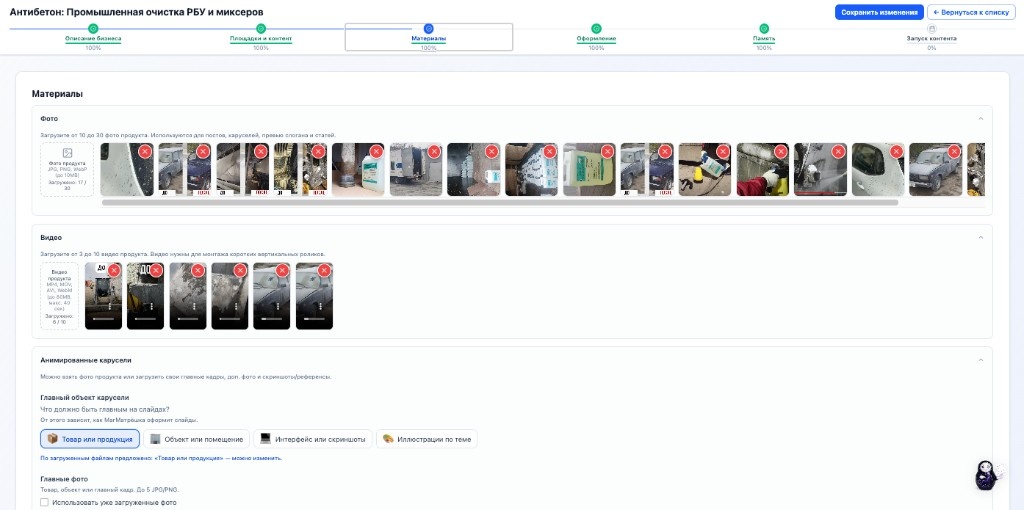1024x510 pixels.
Task: Click progress bar on fifth video
Action: [x=272, y=319]
